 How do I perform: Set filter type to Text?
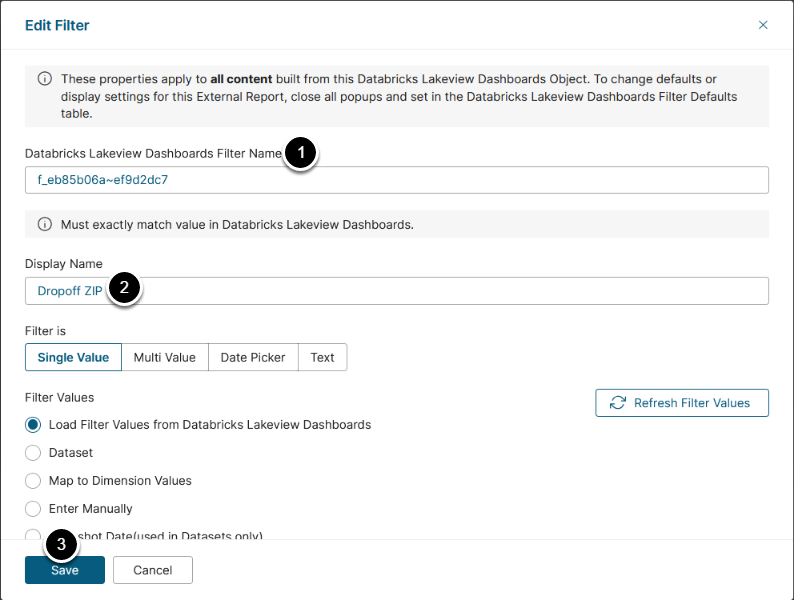point(322,357)
